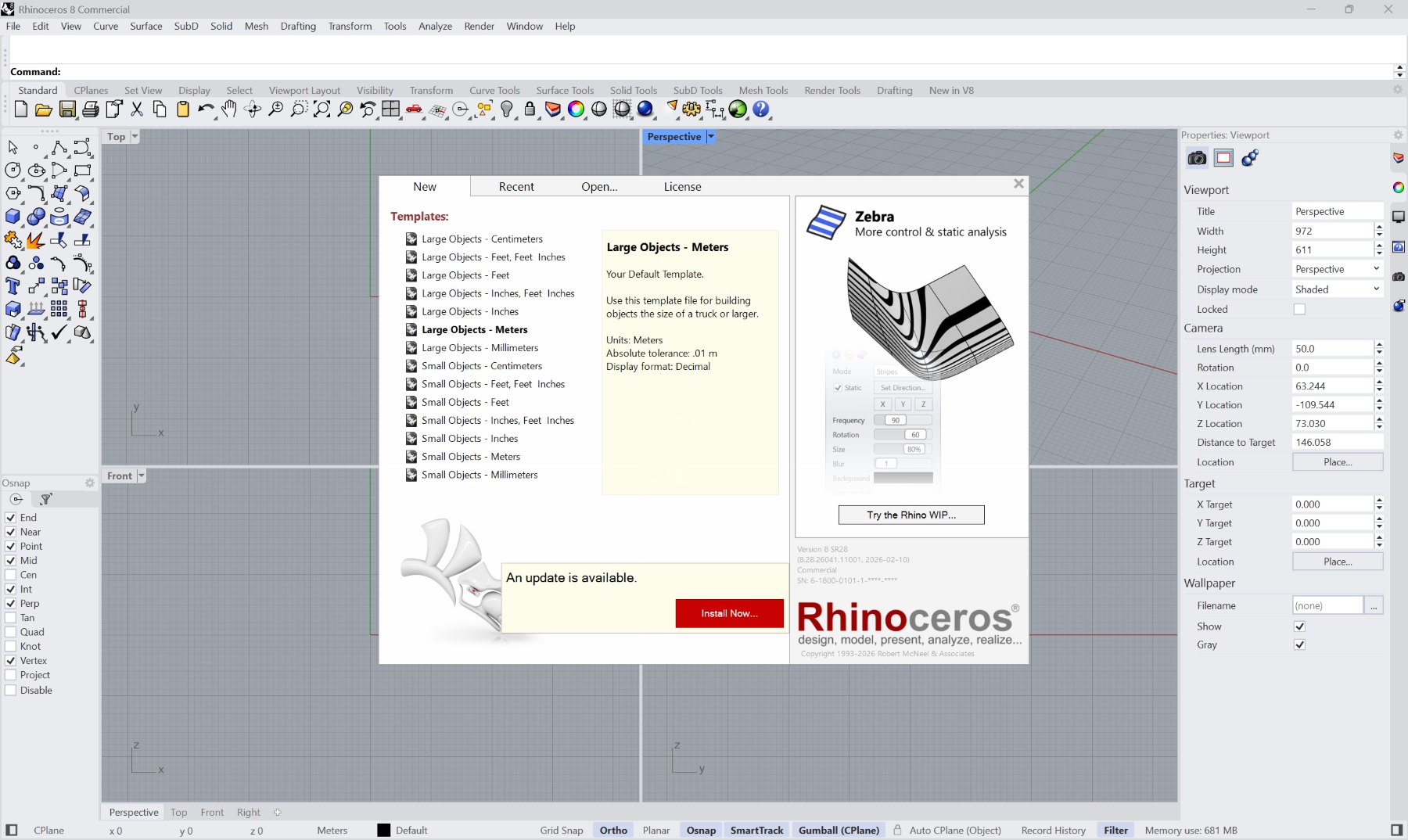The height and width of the screenshot is (840, 1408).
Task: Click the green Grasshopper icon
Action: coord(738,109)
